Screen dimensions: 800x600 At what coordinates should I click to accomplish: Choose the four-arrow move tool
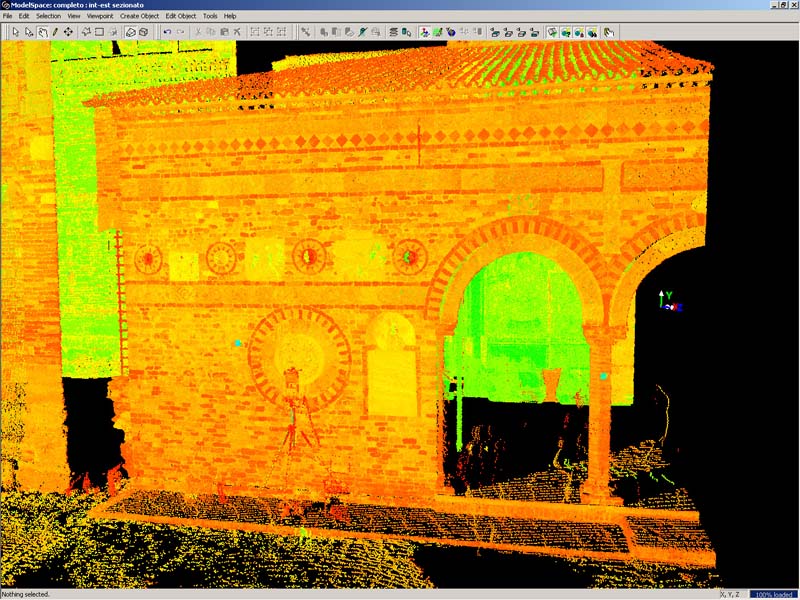click(68, 32)
